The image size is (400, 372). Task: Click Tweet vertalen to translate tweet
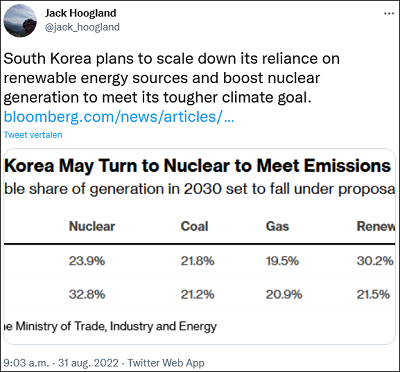tap(33, 135)
